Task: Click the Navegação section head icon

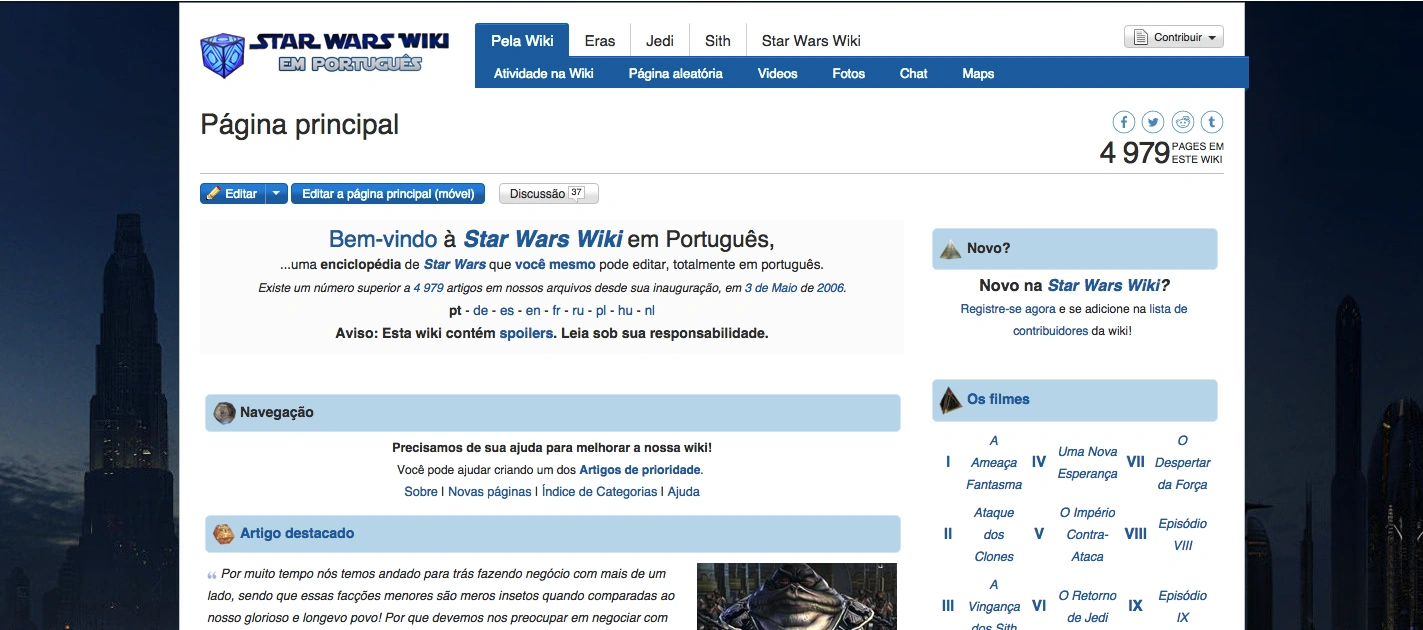Action: point(225,412)
